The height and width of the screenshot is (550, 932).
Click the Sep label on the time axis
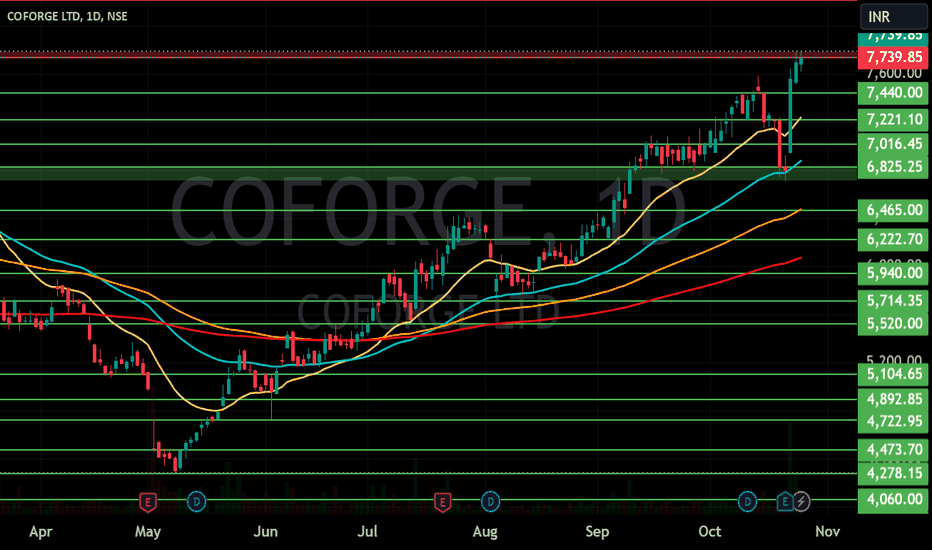click(x=597, y=532)
